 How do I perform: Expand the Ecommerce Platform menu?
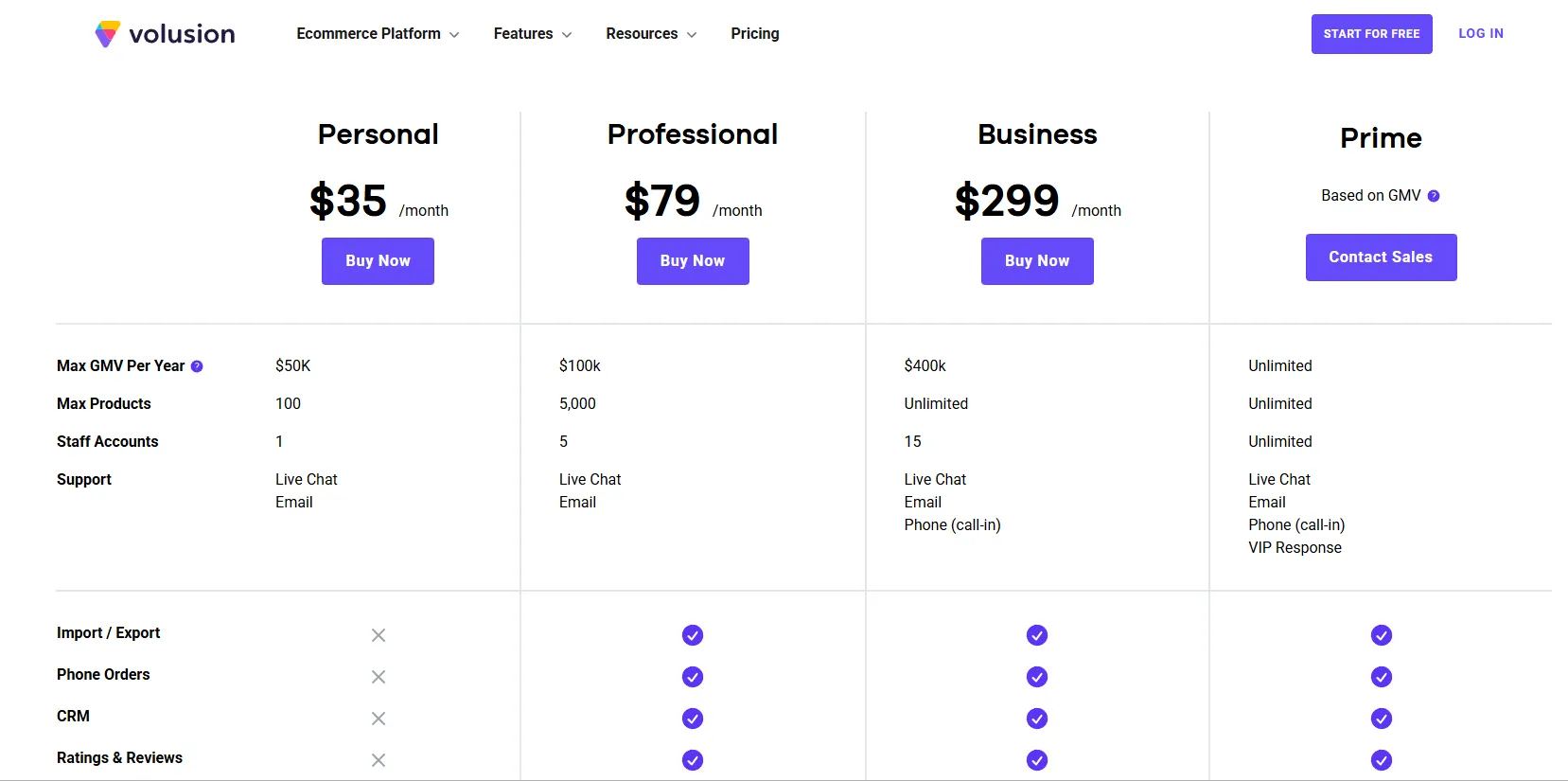click(x=378, y=34)
